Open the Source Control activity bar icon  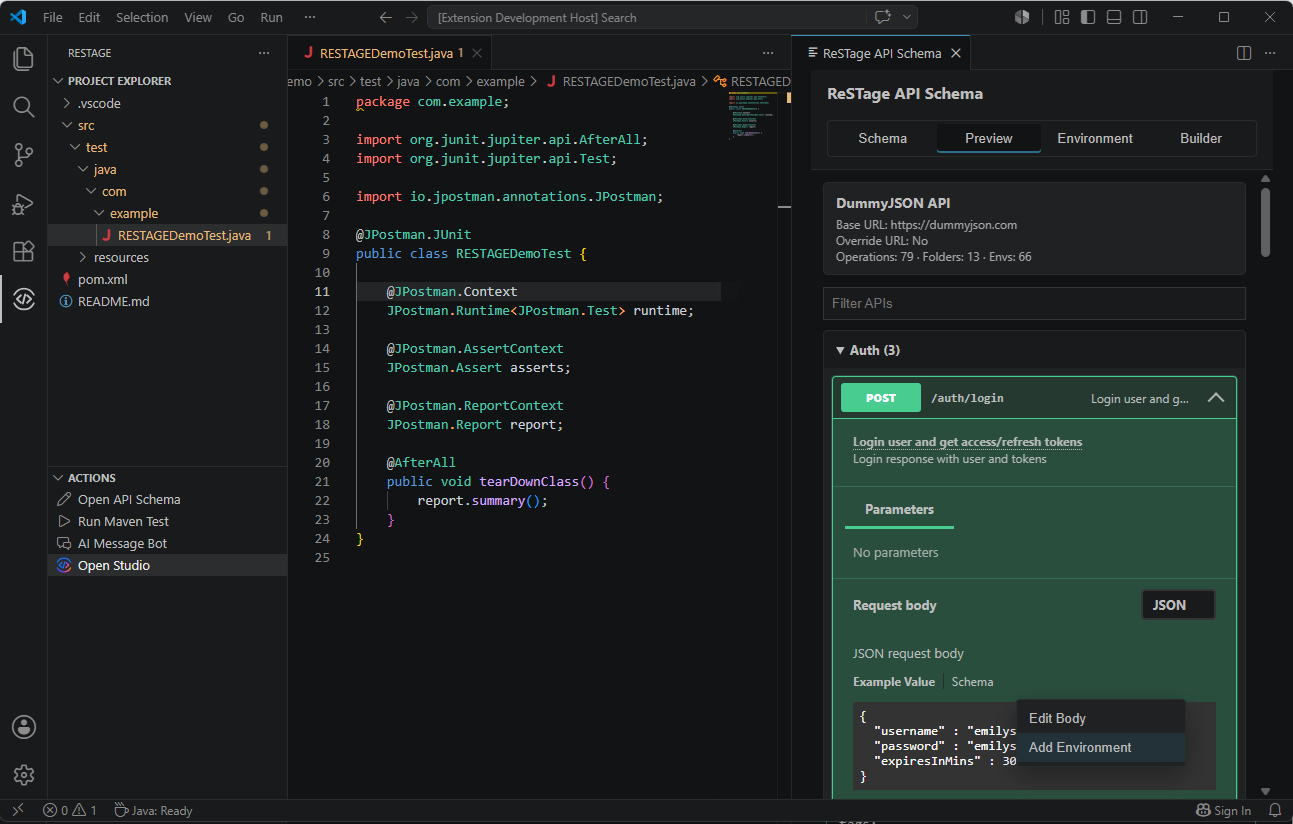coord(24,154)
